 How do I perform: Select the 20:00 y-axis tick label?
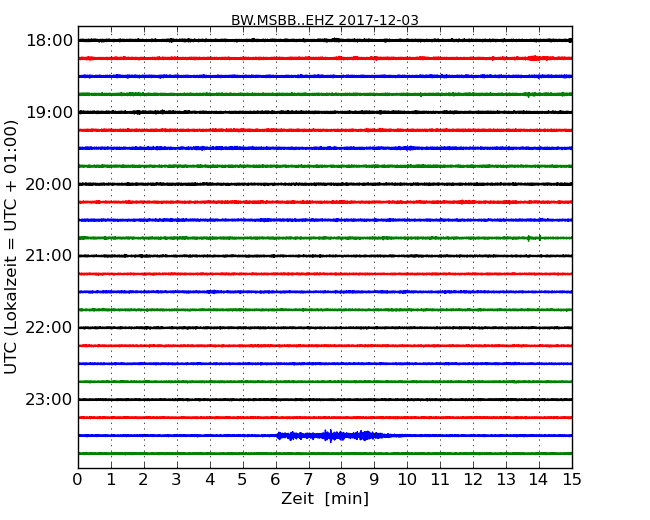(x=49, y=184)
